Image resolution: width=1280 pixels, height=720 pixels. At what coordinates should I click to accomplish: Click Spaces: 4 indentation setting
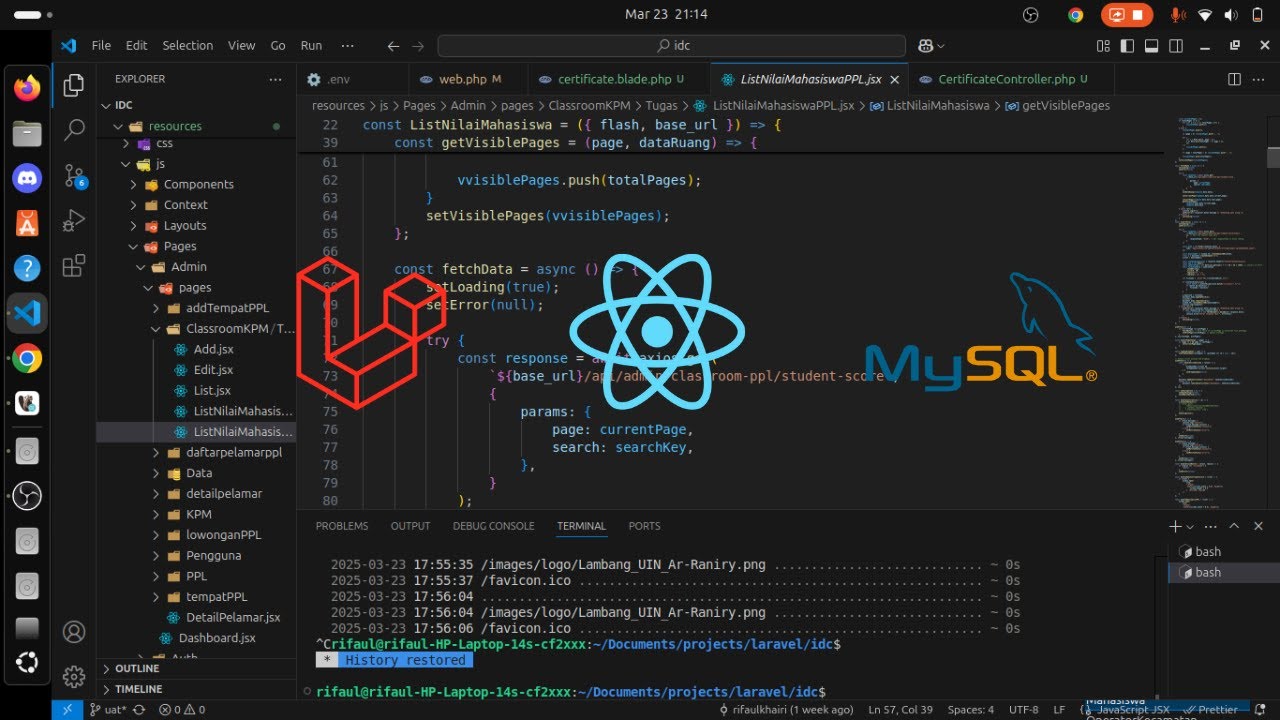970,709
